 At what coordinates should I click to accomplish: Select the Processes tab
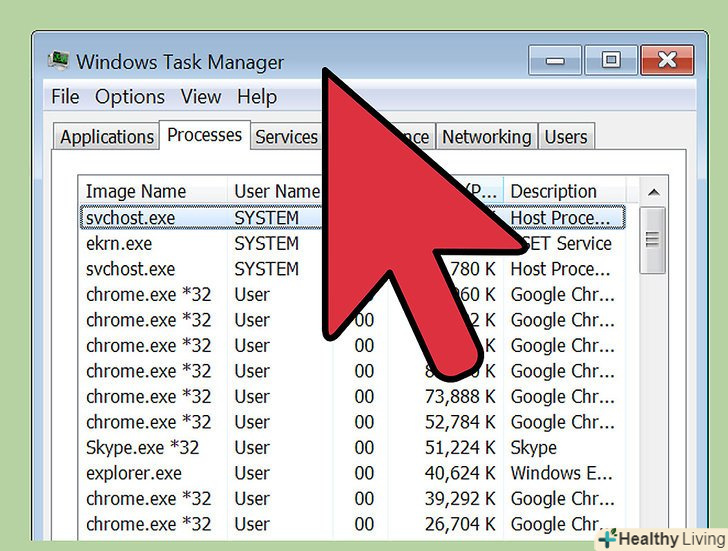[x=204, y=135]
